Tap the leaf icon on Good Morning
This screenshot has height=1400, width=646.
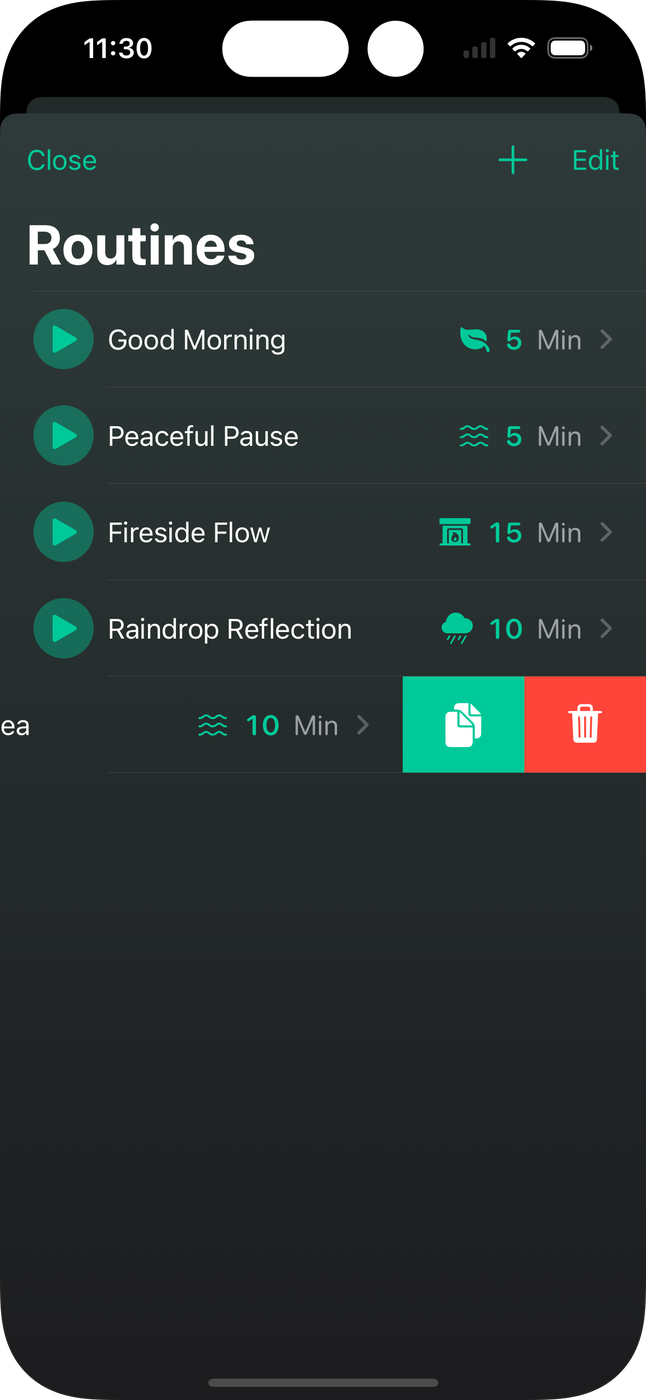click(x=474, y=340)
